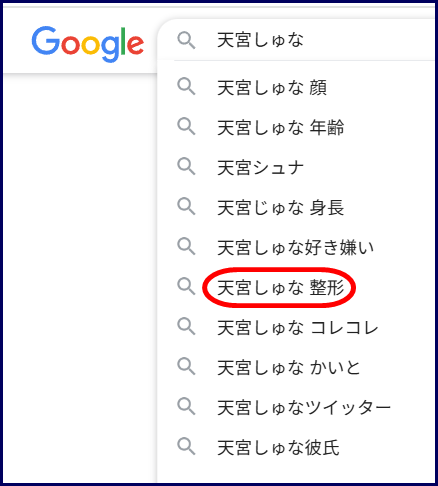Click search icon beside 天宮しゅな コレコレ

[x=186, y=327]
